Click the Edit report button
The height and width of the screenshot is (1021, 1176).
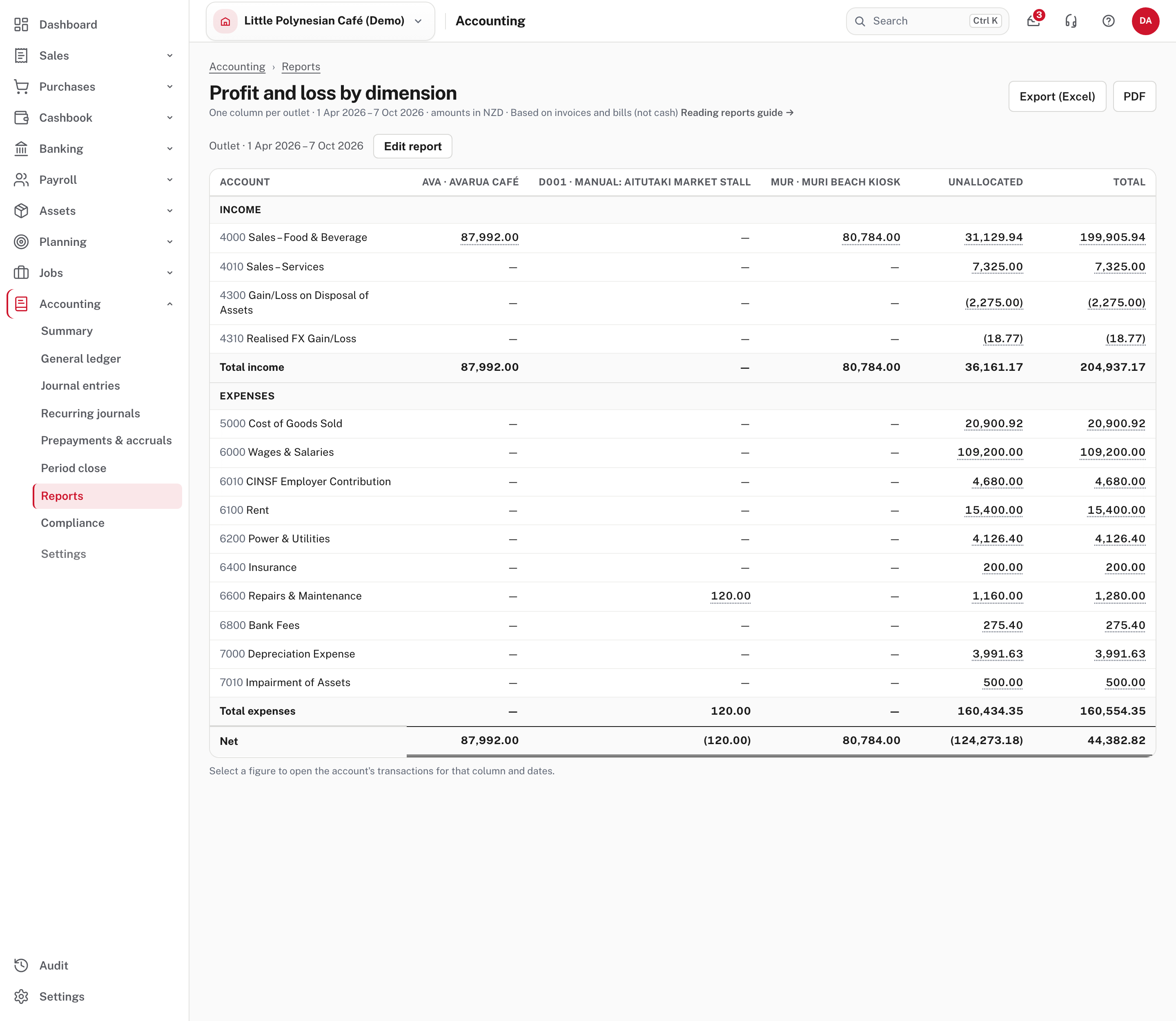click(x=412, y=147)
